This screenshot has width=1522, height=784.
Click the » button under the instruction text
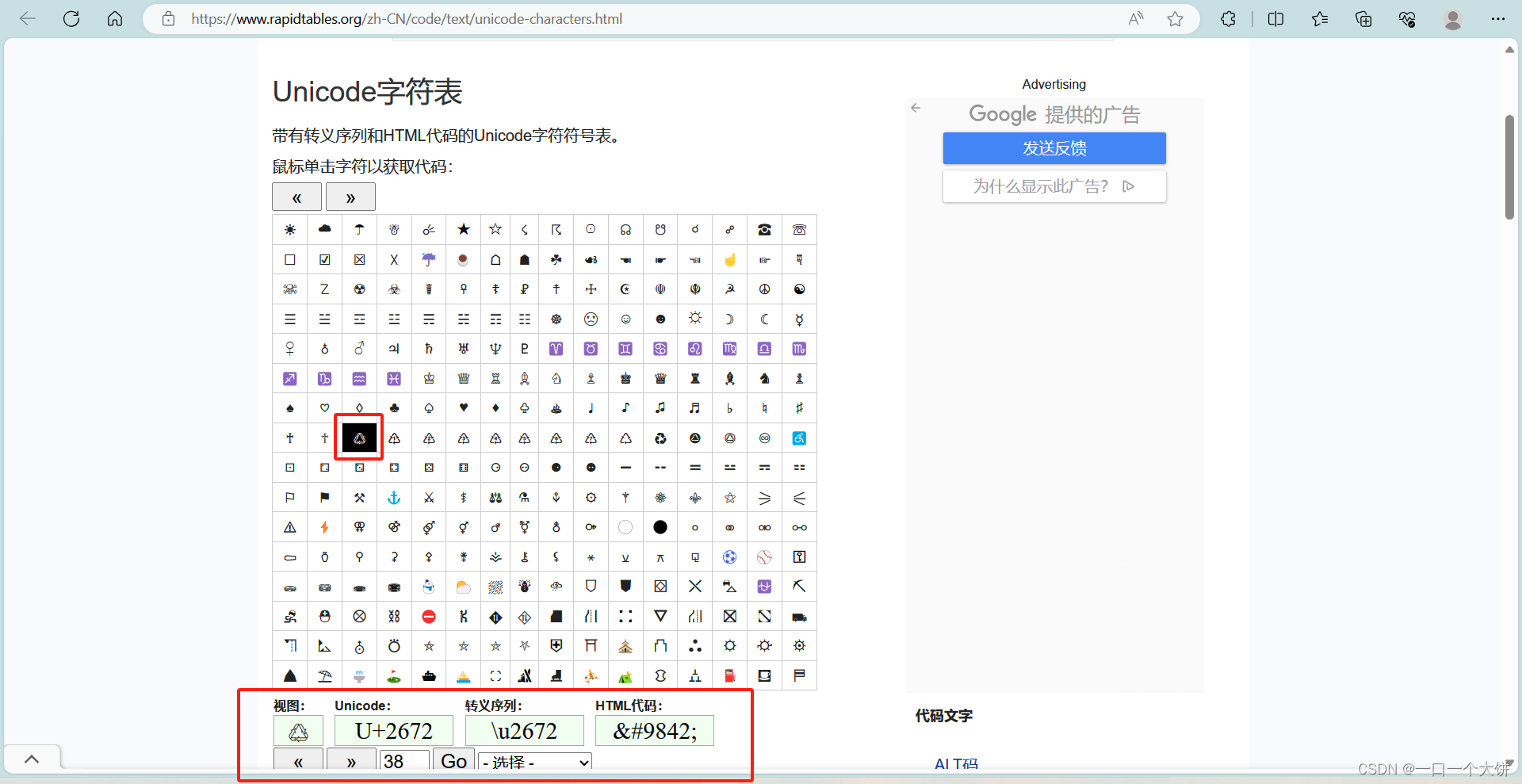pos(350,197)
